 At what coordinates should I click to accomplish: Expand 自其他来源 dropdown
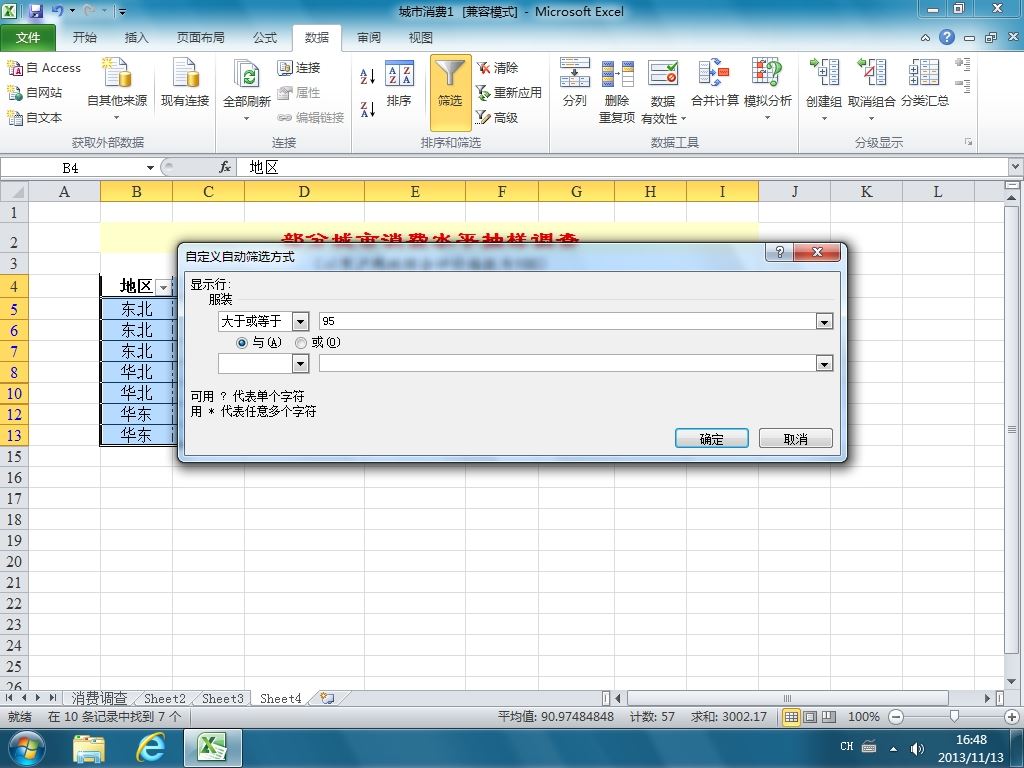tap(116, 118)
